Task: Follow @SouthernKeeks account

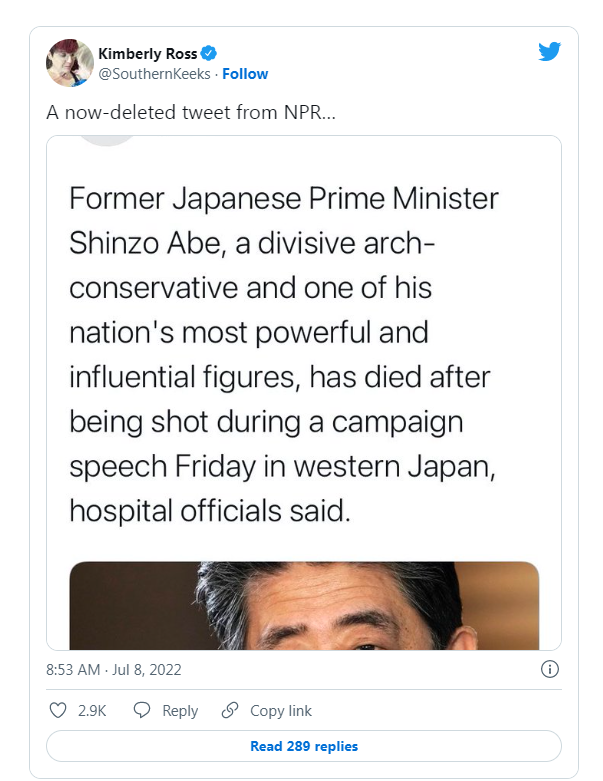Action: pyautogui.click(x=245, y=74)
